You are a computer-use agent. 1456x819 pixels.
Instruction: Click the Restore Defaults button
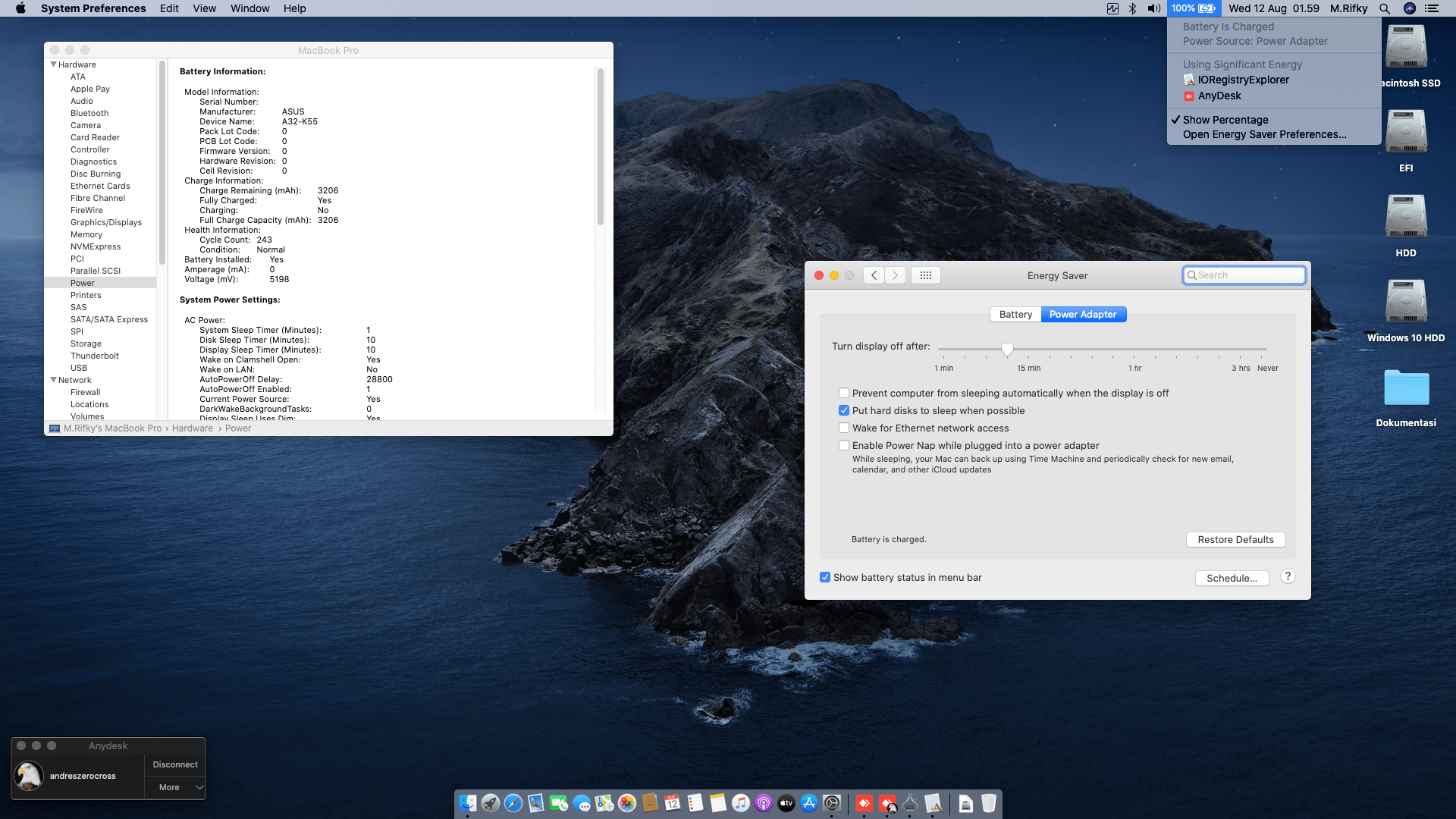tap(1235, 540)
